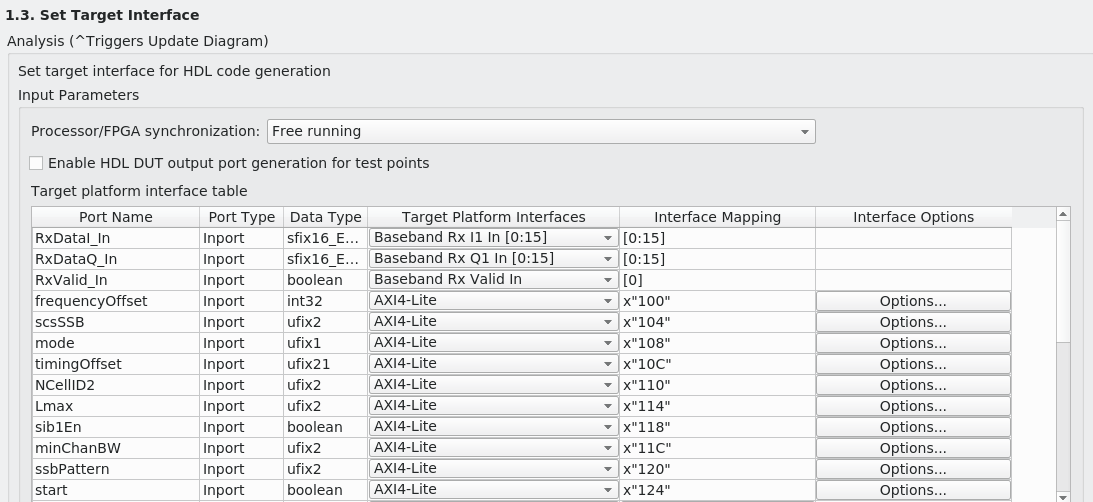The width and height of the screenshot is (1093, 502).
Task: Select the ssbPattern row port name
Action: 116,469
